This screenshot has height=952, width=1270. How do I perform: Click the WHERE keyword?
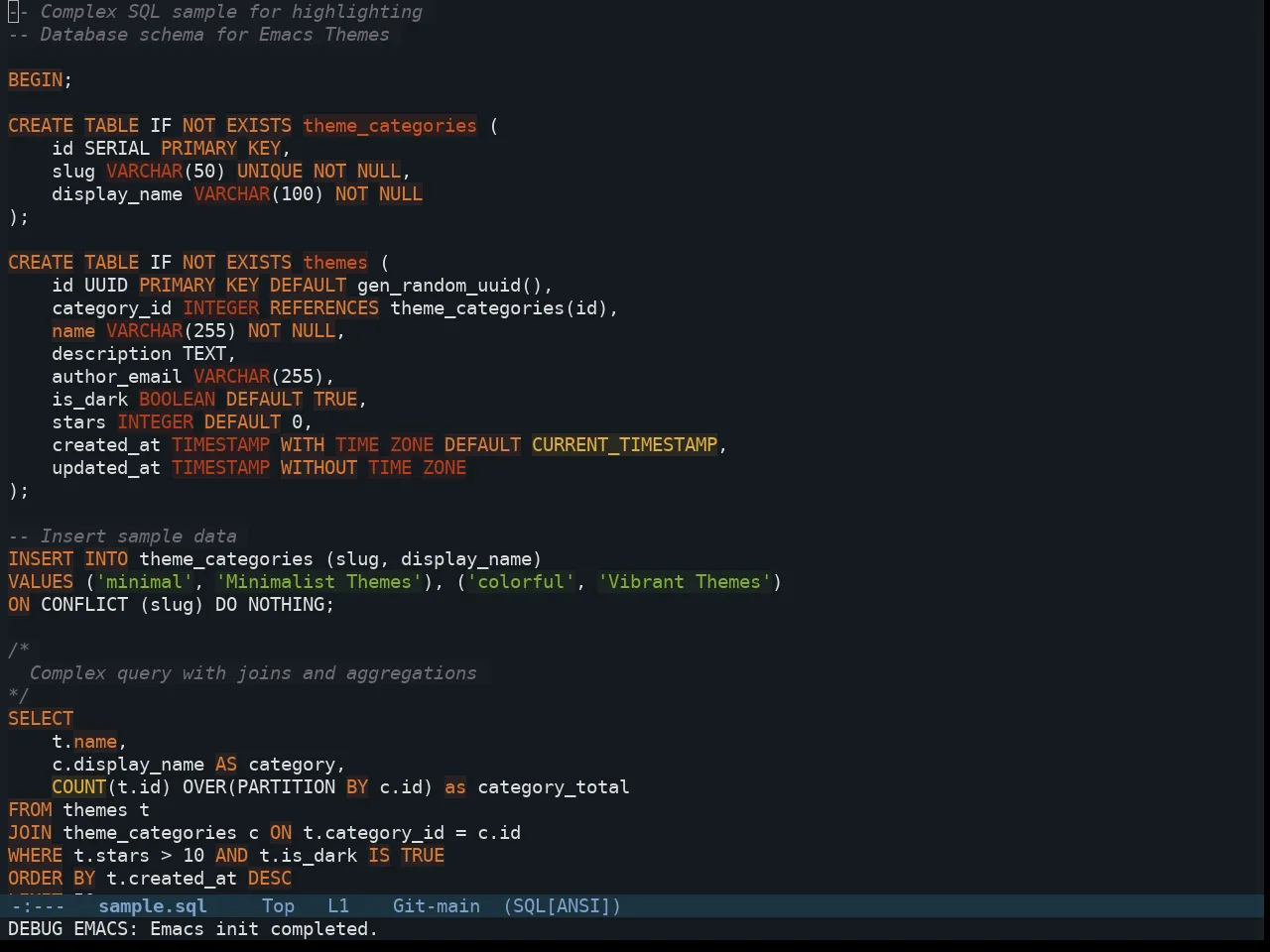[35, 855]
